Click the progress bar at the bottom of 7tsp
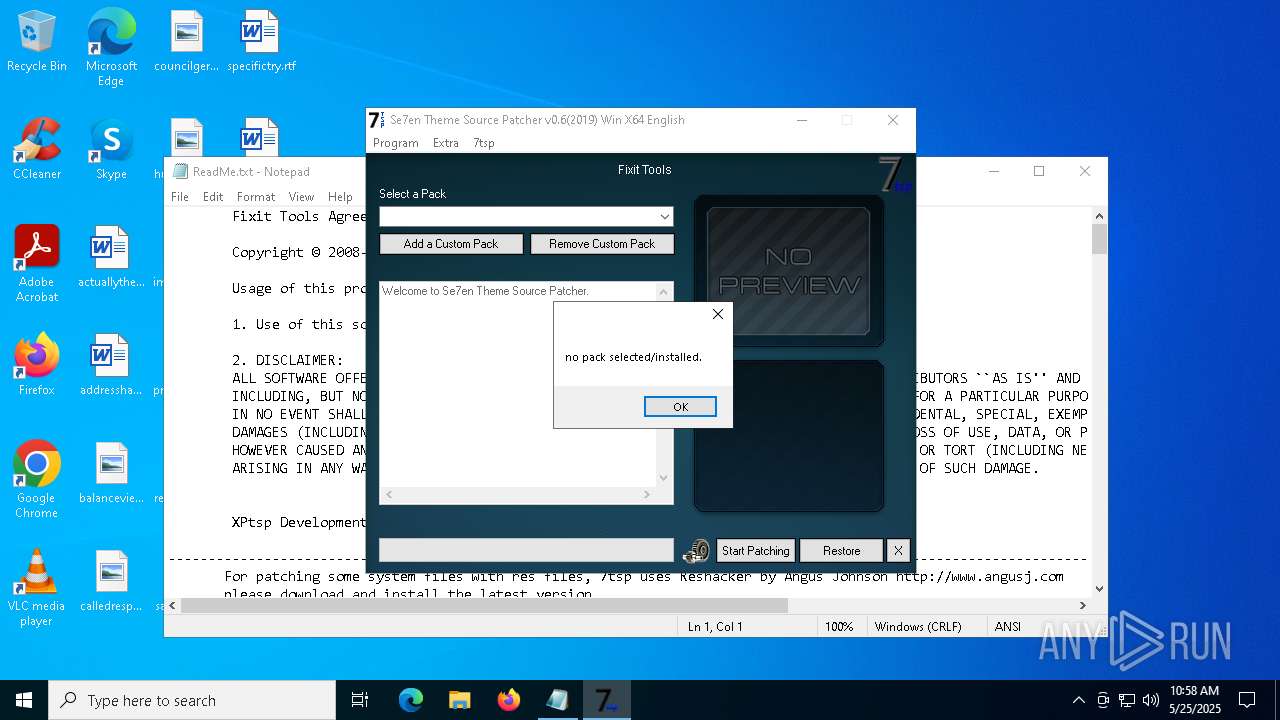1280x720 pixels. [526, 550]
